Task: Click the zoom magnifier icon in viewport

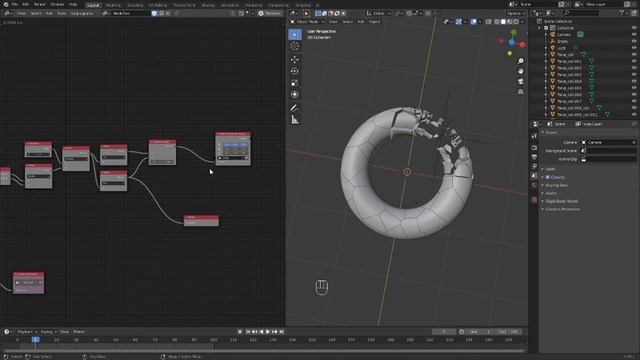Action: tap(521, 61)
